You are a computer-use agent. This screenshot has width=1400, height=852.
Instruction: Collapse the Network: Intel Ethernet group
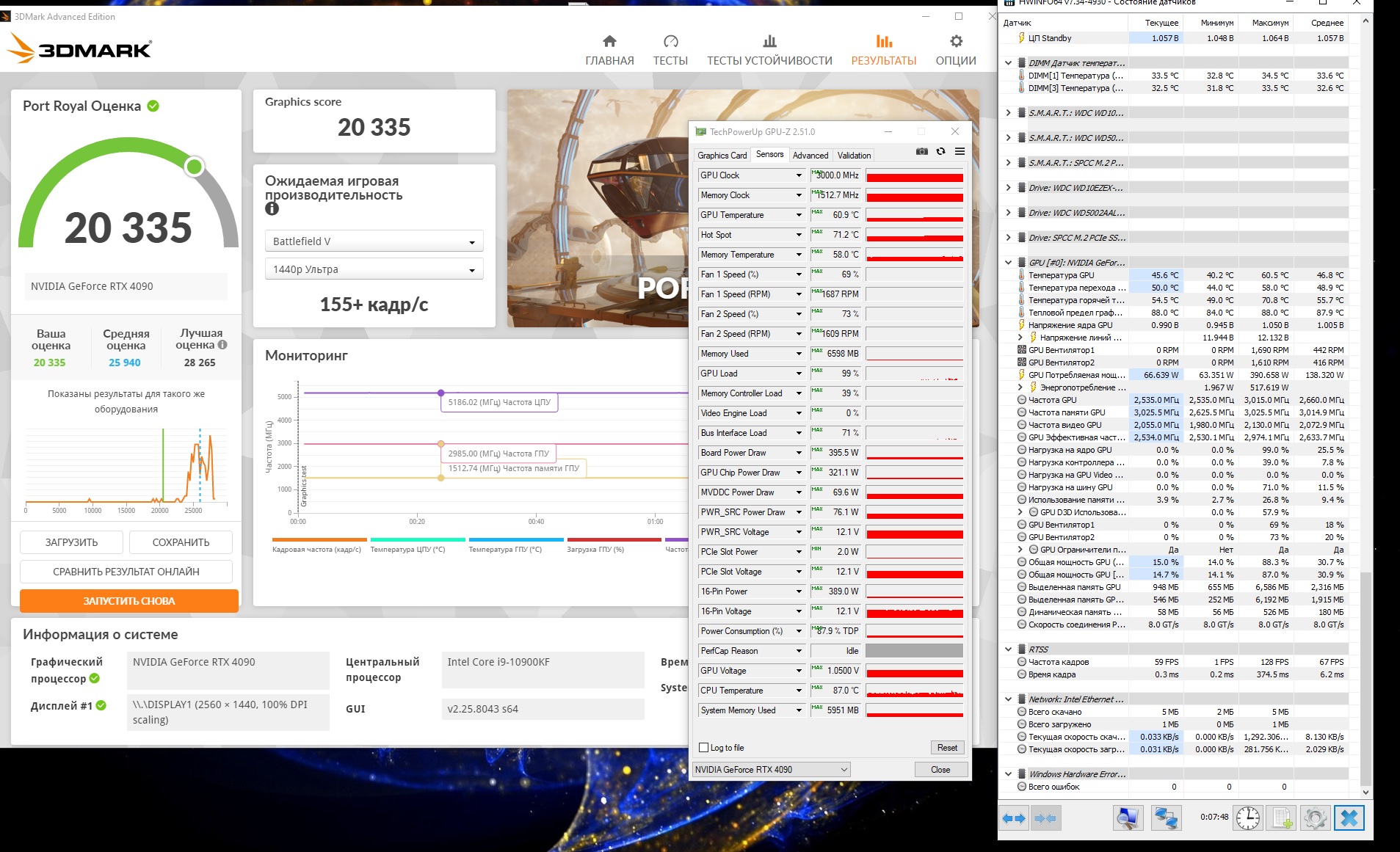[x=1009, y=699]
